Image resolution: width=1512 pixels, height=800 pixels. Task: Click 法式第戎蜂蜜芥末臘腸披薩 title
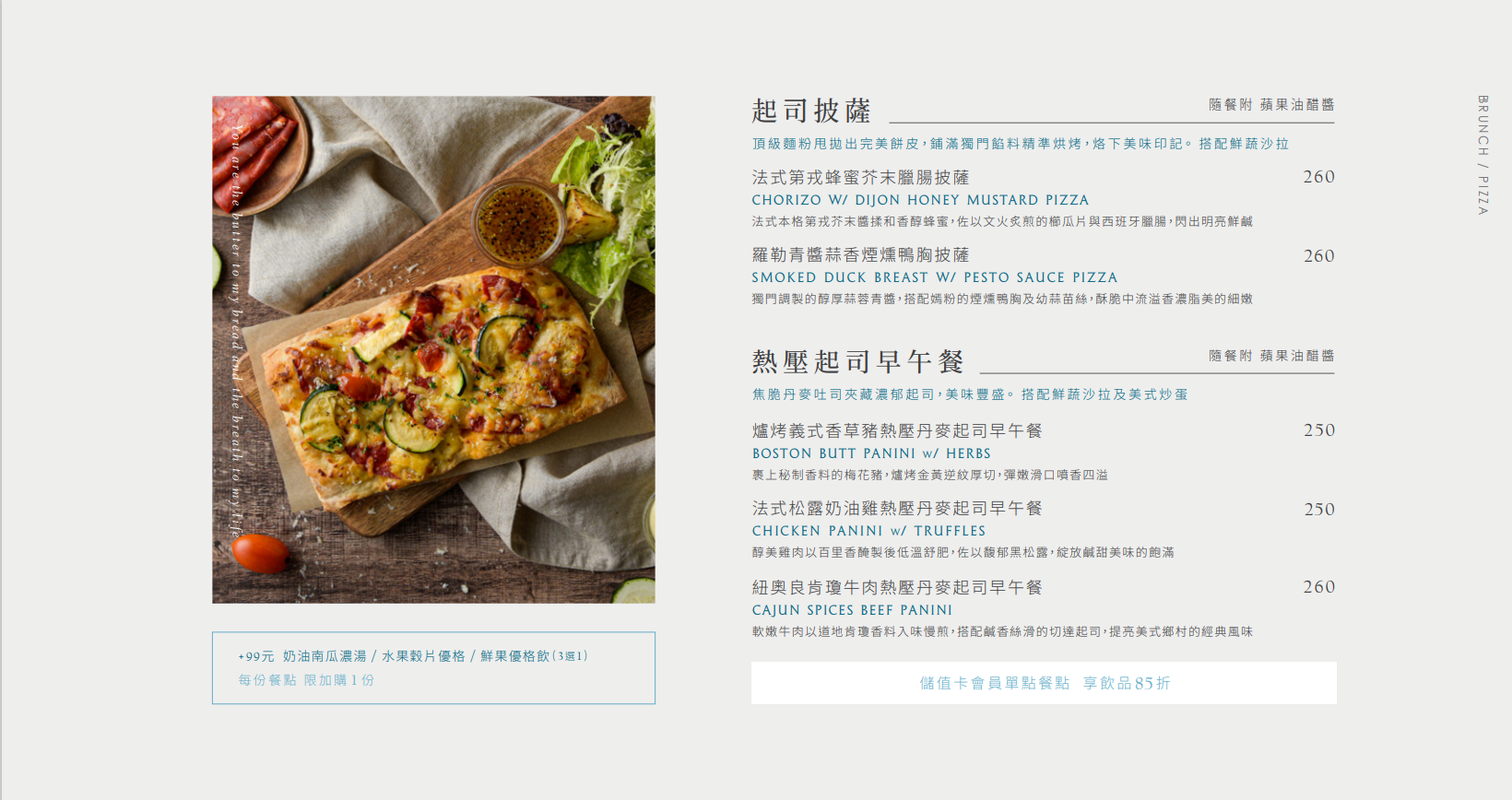pos(860,177)
